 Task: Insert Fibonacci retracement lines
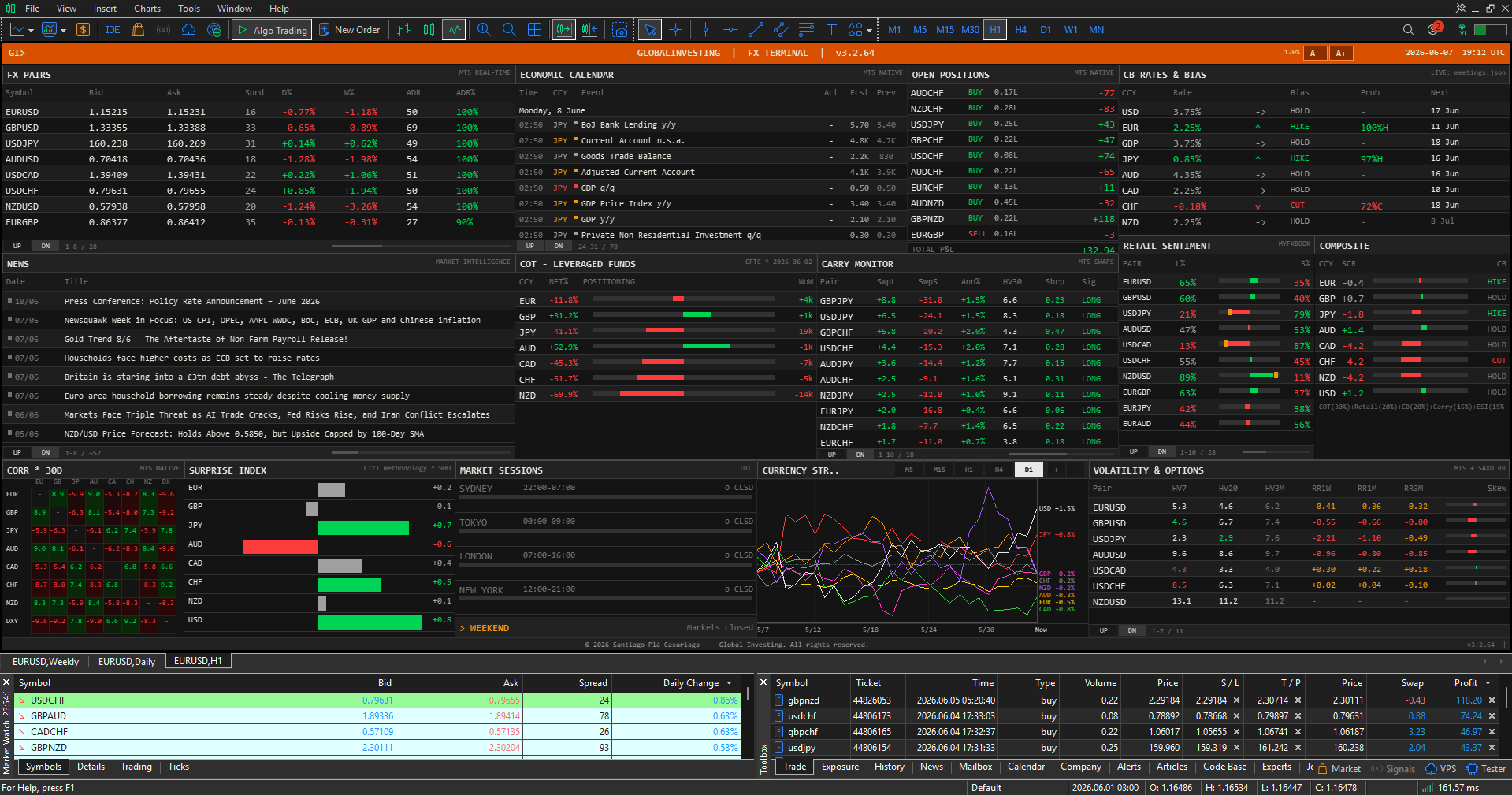806,30
